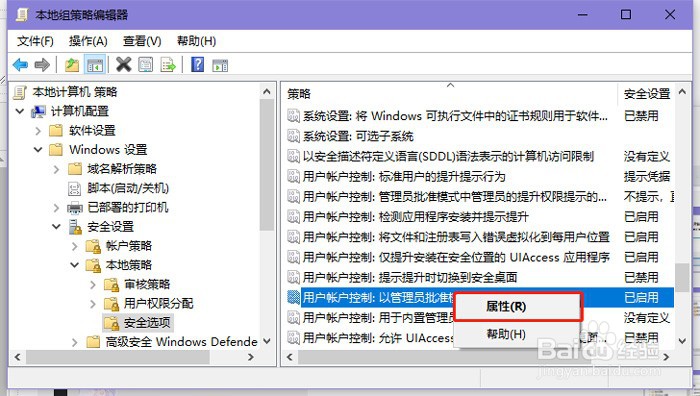Toggle show/hide console tree icon
Screen dimensions: 700x396
pos(95,65)
